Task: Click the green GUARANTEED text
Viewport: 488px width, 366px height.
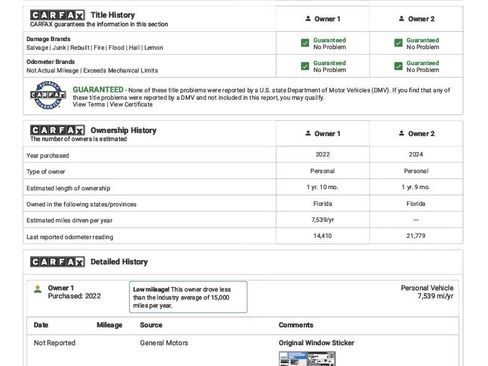Action: coord(98,90)
